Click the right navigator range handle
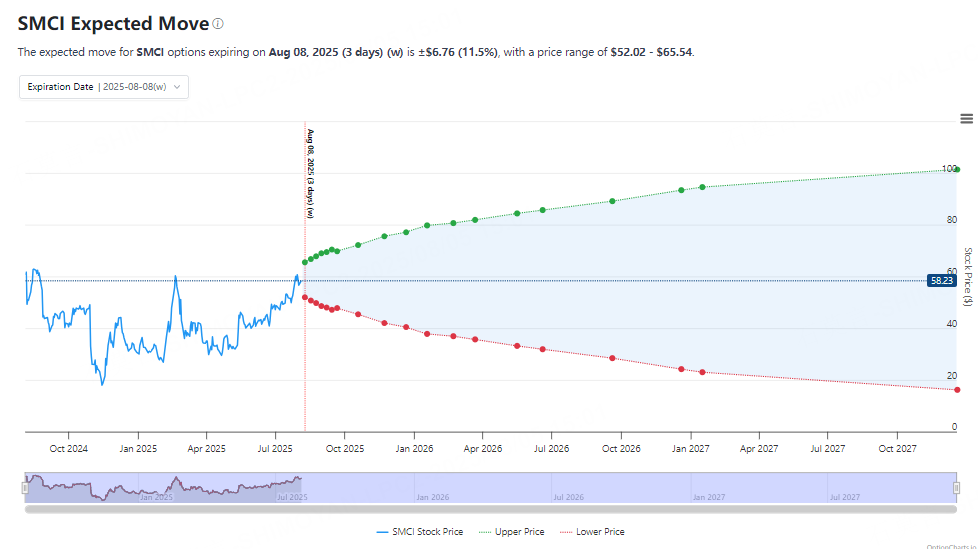Screen dimensions: 978x549 [x=956, y=488]
